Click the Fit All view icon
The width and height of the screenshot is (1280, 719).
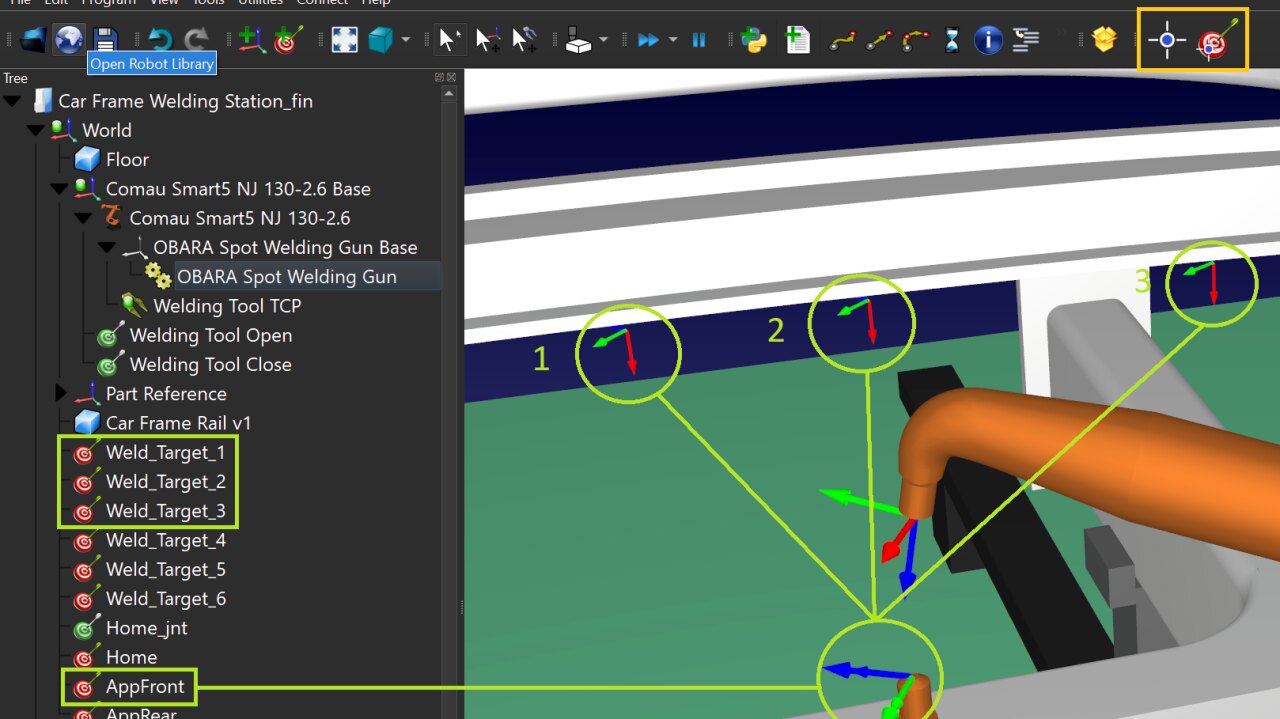pyautogui.click(x=344, y=40)
